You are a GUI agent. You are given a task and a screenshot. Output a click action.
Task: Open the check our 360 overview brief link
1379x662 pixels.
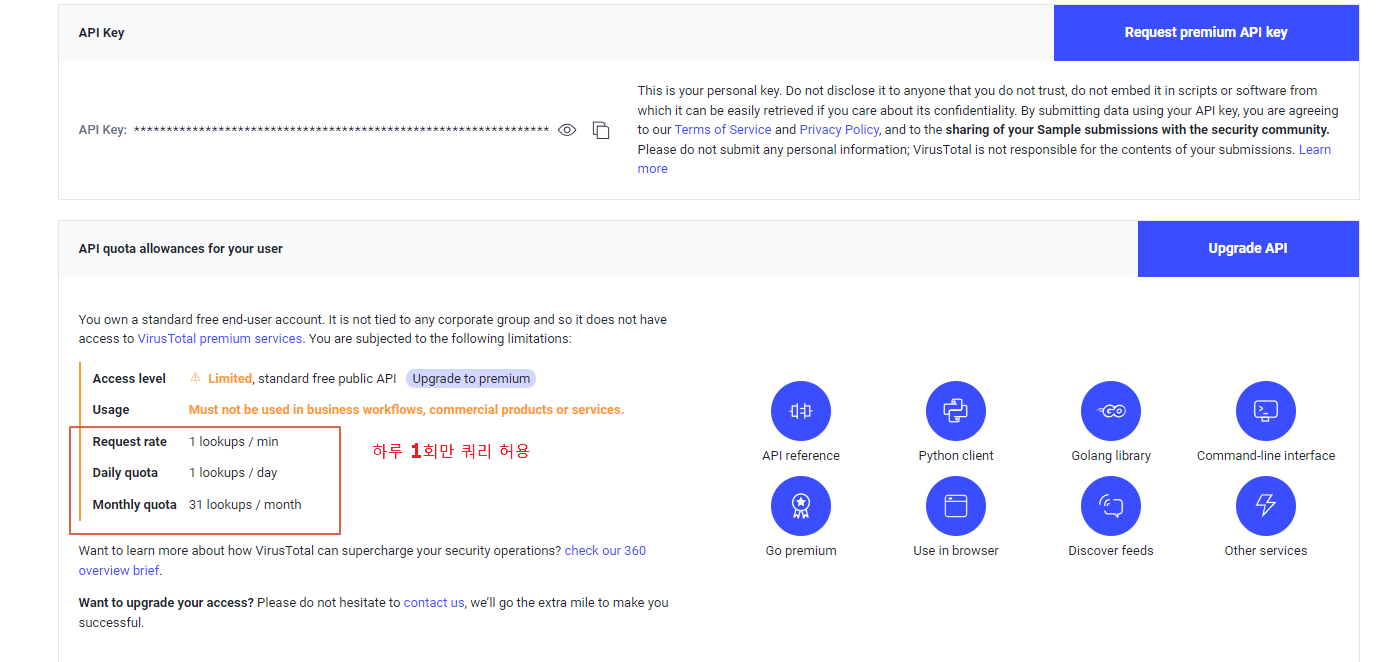[x=605, y=551]
